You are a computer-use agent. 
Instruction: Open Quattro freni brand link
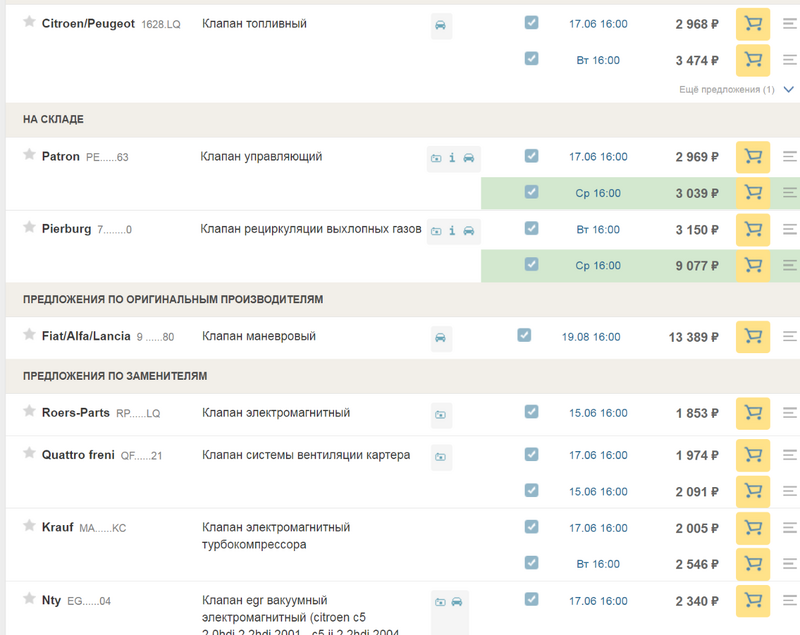tap(78, 455)
